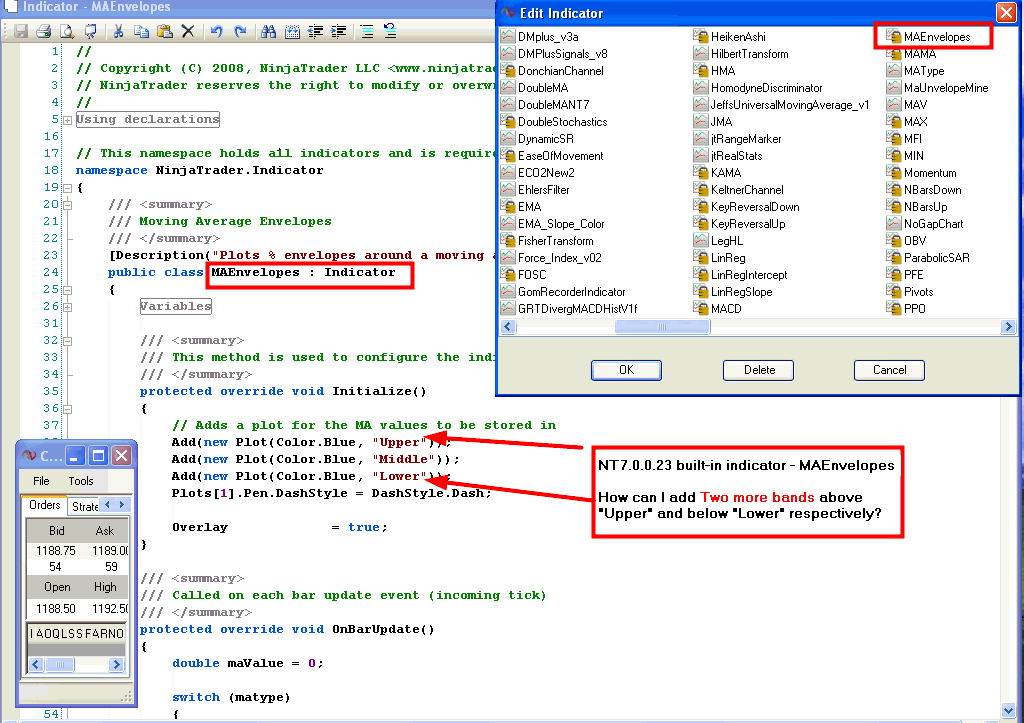Click the NinjaTrader logo in Edit Indicator title
This screenshot has width=1024, height=723.
(508, 12)
